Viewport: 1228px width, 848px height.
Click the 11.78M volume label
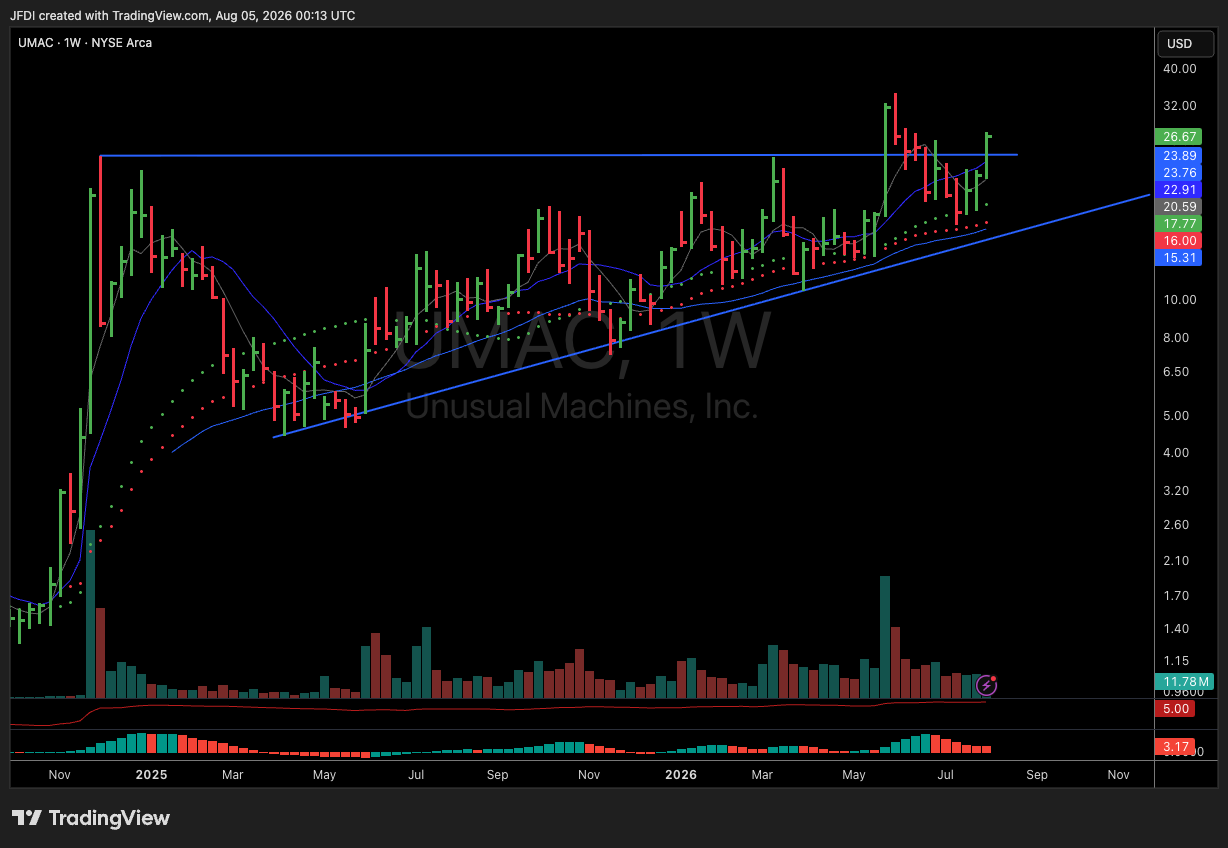point(1186,682)
